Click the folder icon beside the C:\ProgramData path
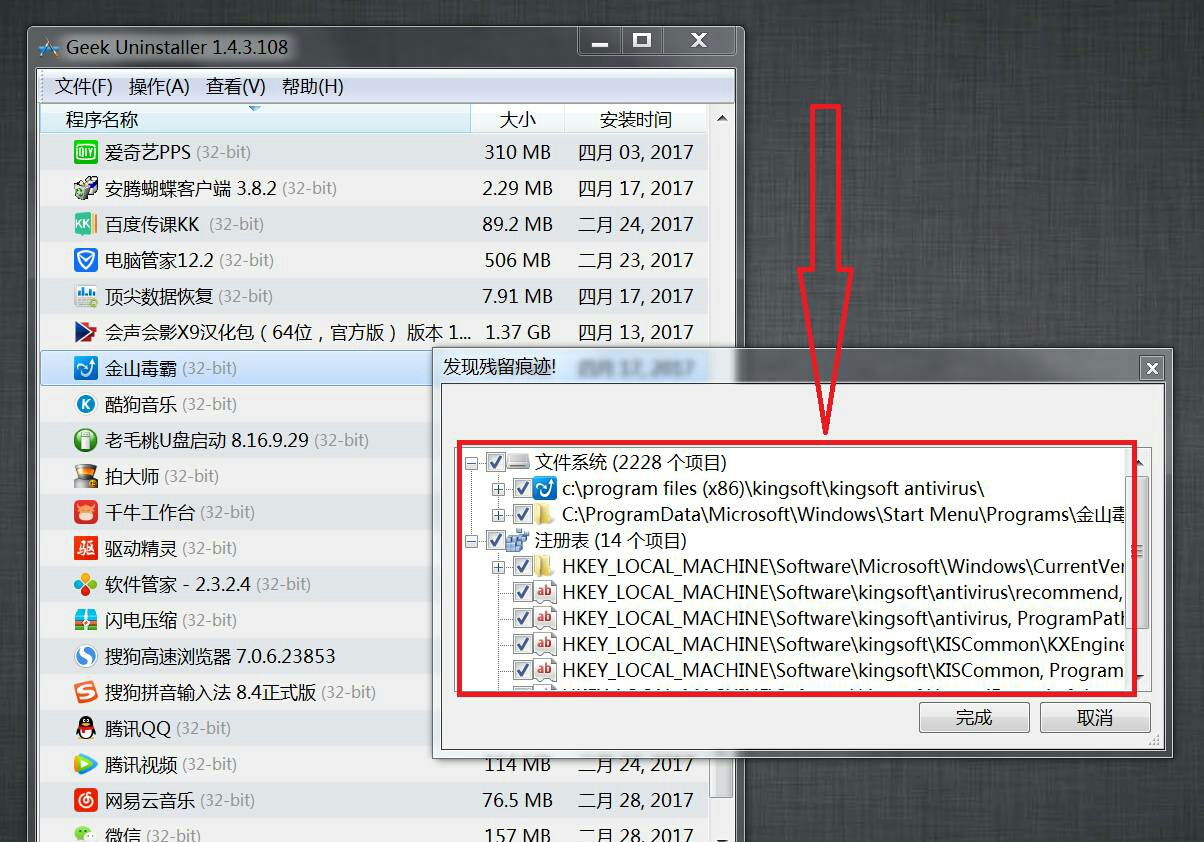This screenshot has height=842, width=1204. tap(544, 514)
